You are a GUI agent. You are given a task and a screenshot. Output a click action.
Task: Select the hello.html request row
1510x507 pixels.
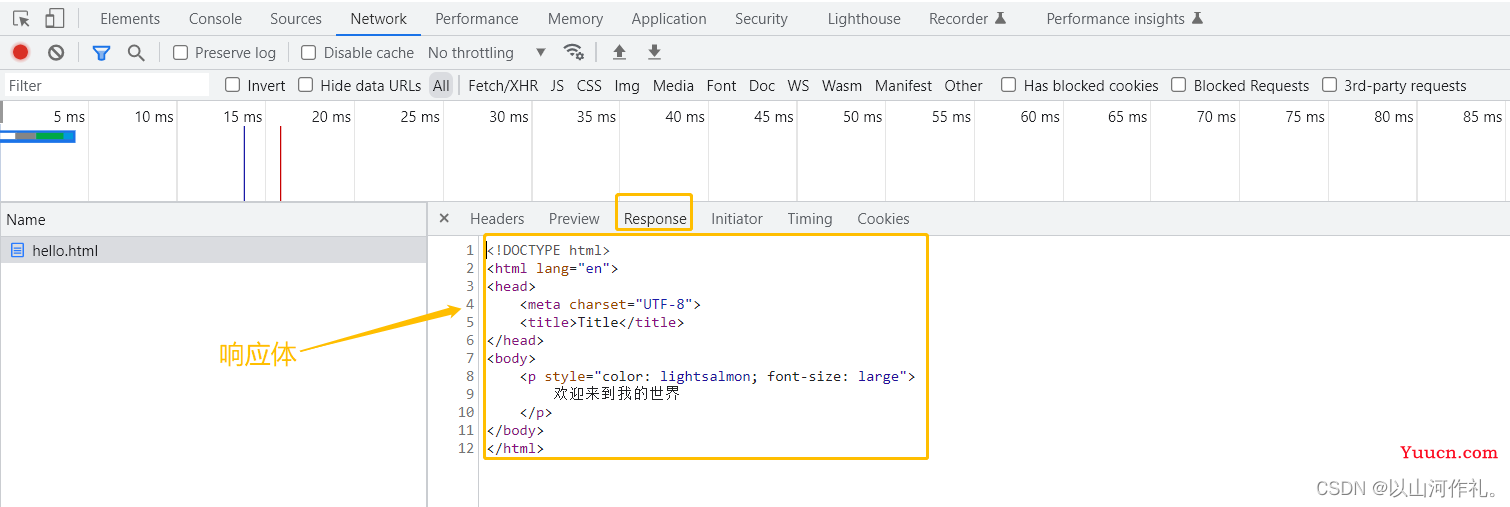tap(213, 250)
